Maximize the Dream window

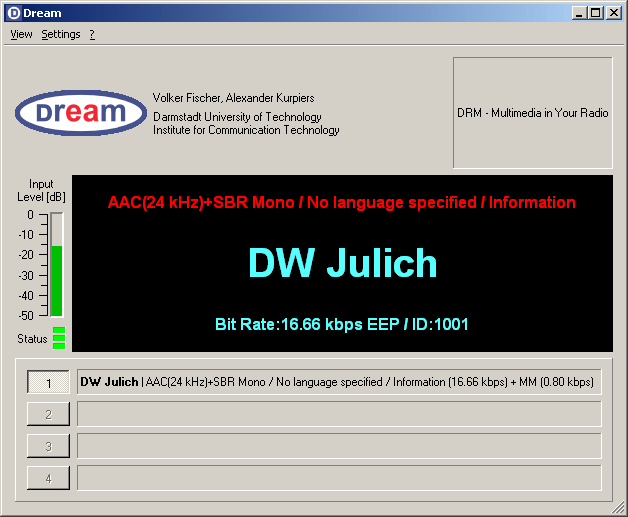tap(596, 12)
